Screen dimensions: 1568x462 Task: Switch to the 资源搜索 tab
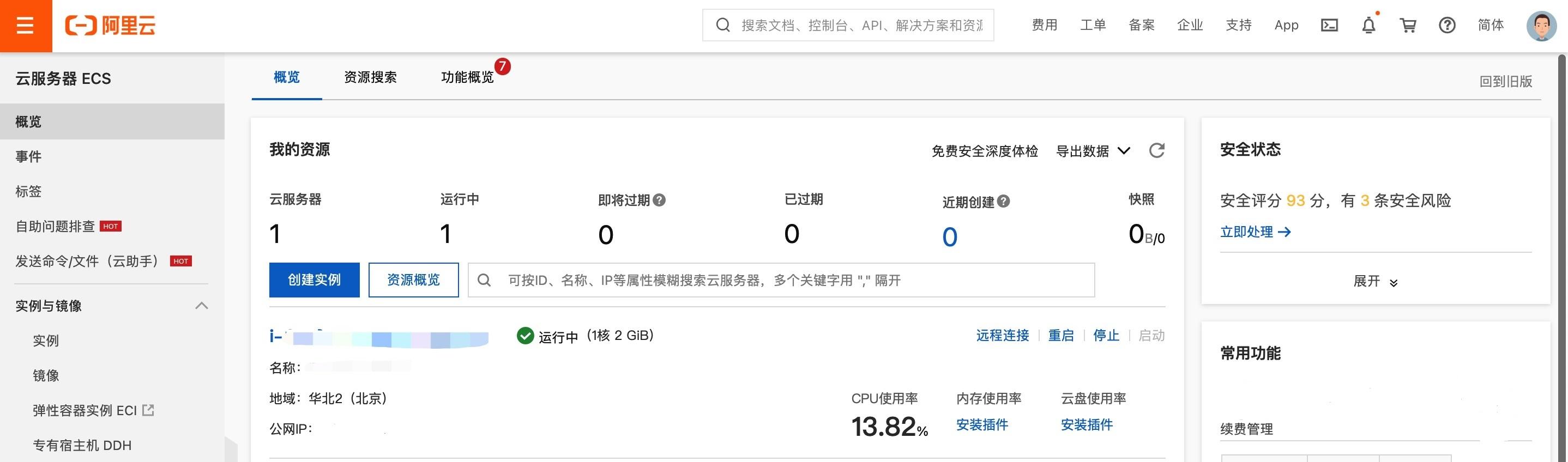(370, 77)
